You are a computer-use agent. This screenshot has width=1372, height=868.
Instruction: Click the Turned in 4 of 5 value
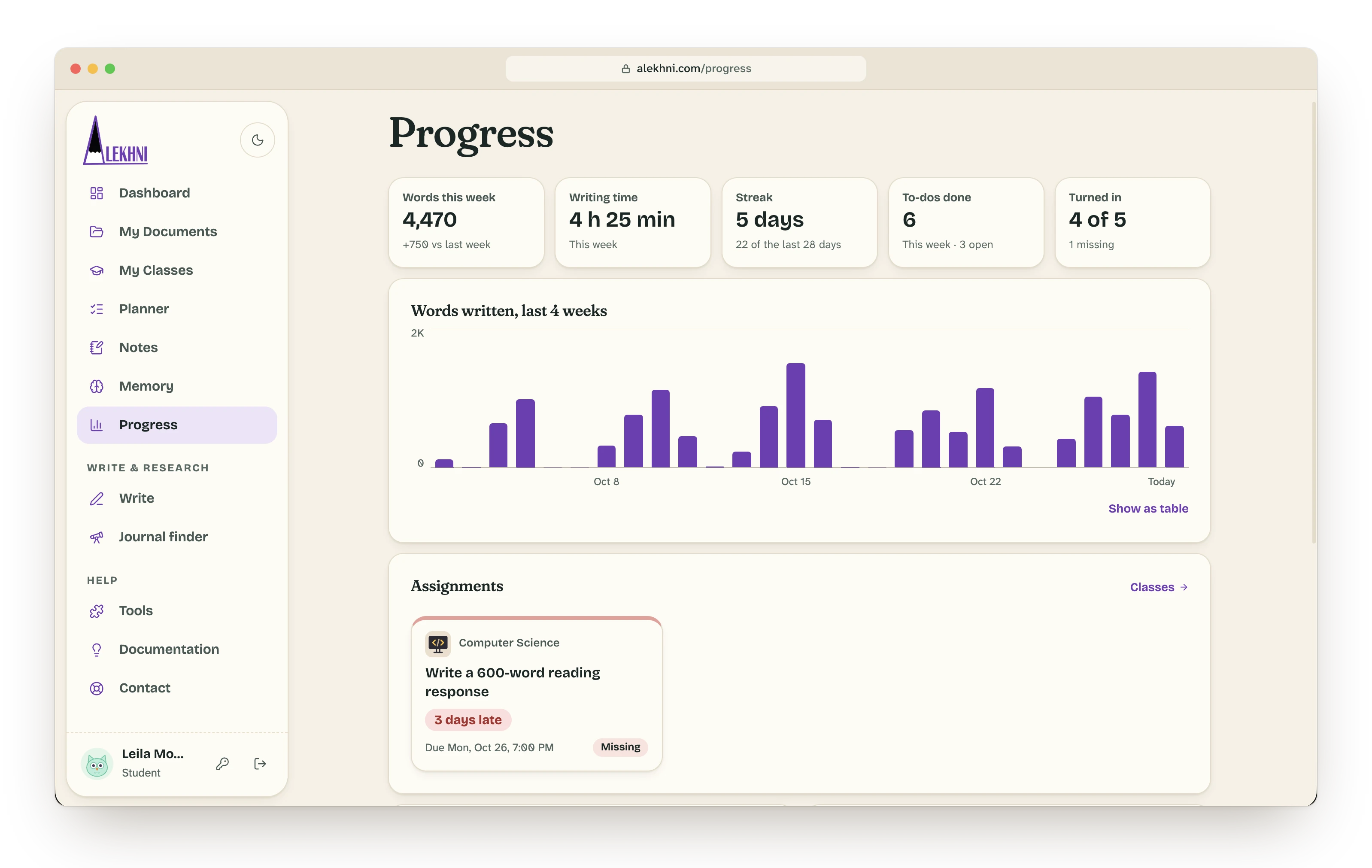[x=1097, y=220]
